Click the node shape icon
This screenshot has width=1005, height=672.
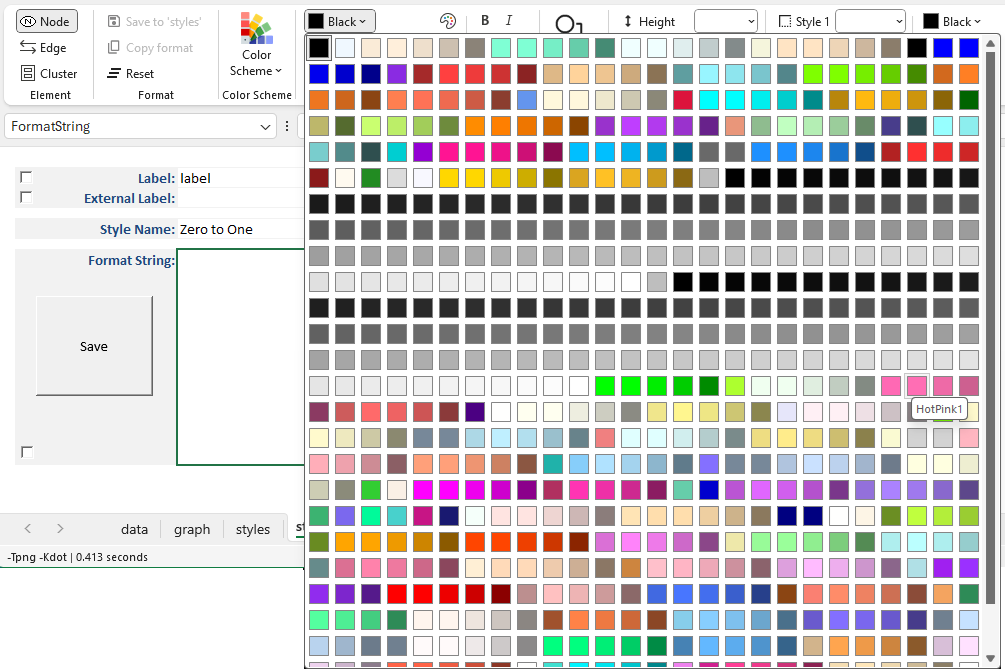click(566, 24)
